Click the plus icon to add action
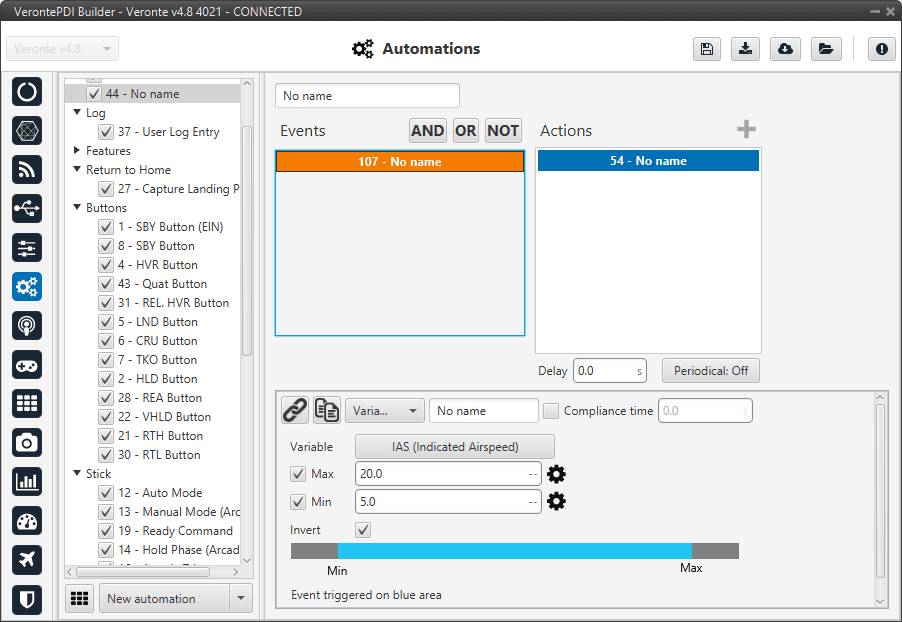 pos(746,130)
